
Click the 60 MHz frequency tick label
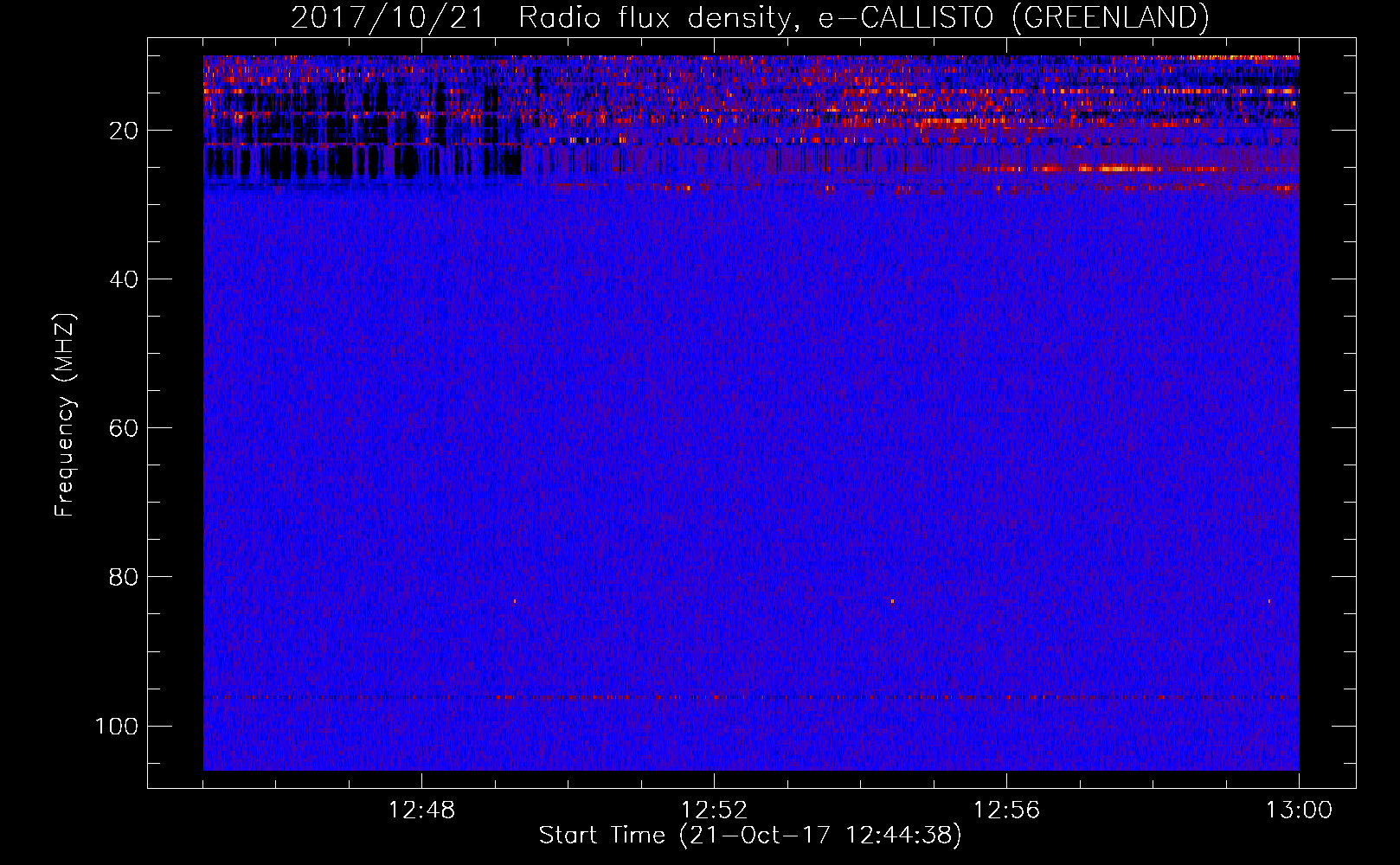(x=124, y=428)
